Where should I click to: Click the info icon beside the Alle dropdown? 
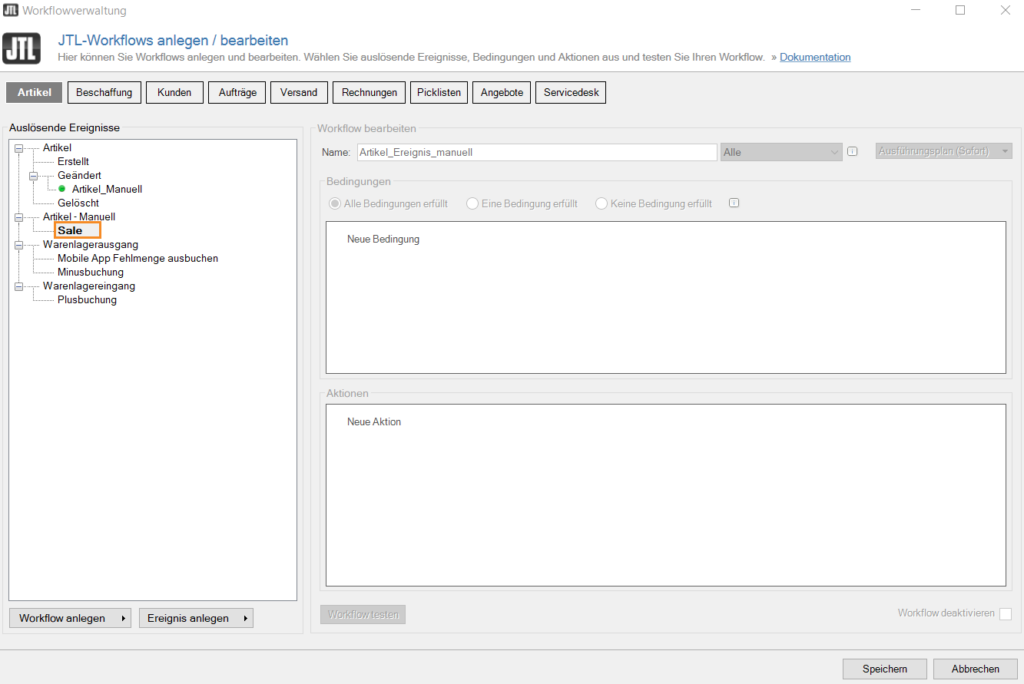pyautogui.click(x=852, y=152)
